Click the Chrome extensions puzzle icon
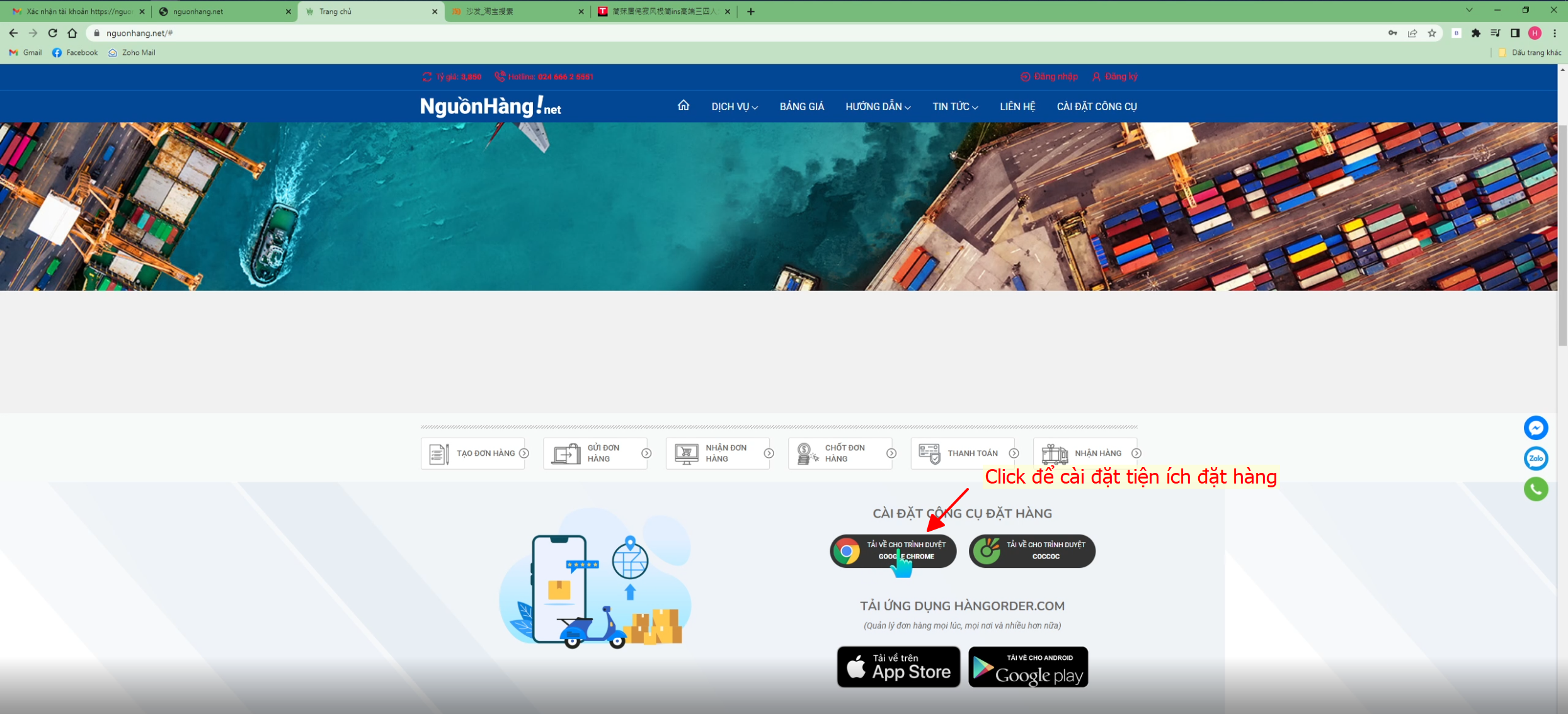The height and width of the screenshot is (714, 1568). tap(1475, 33)
